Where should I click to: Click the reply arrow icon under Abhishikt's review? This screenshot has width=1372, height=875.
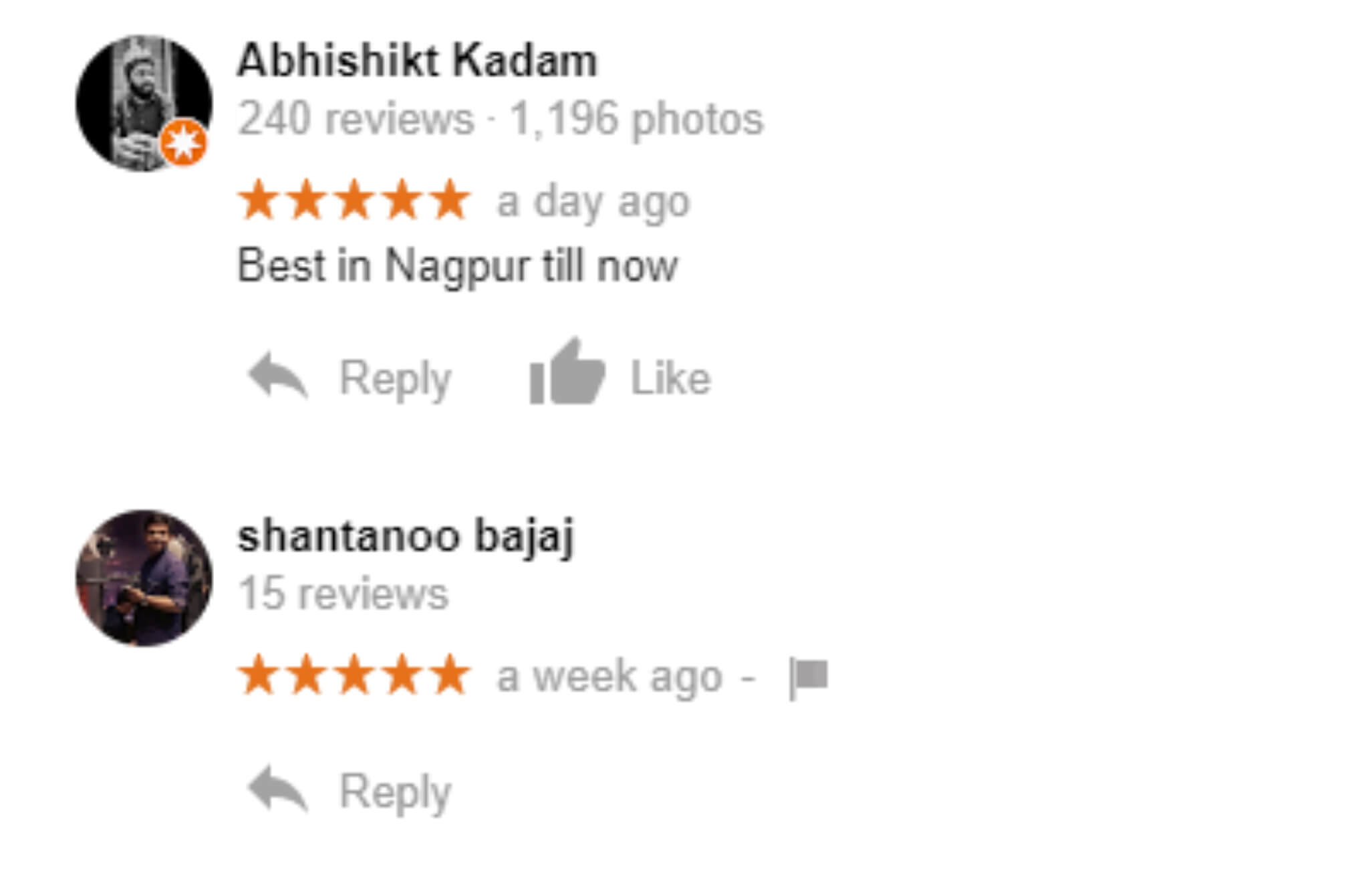(277, 376)
